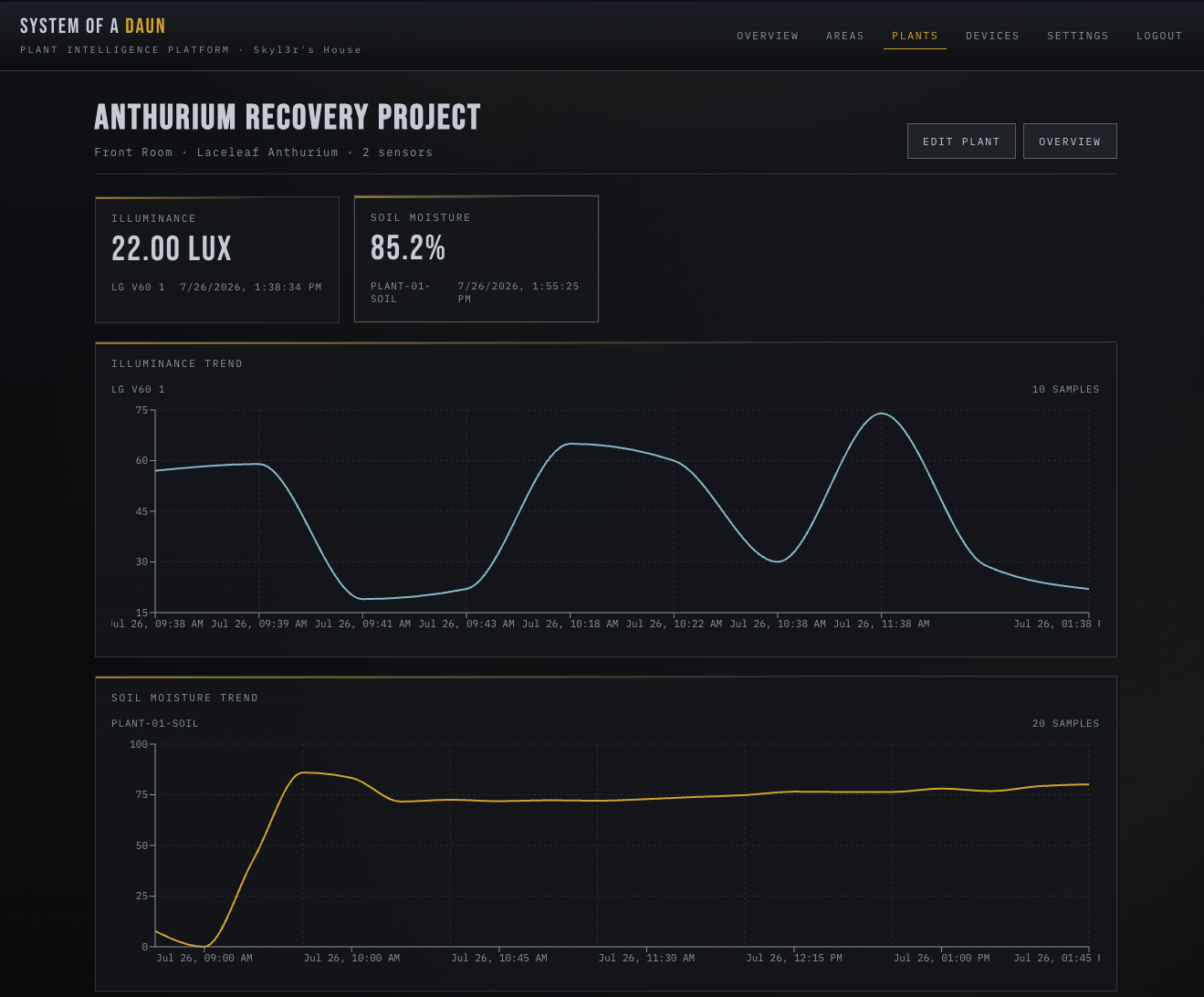Click the Edit Plant button
1204x997 pixels.
pyautogui.click(x=961, y=142)
